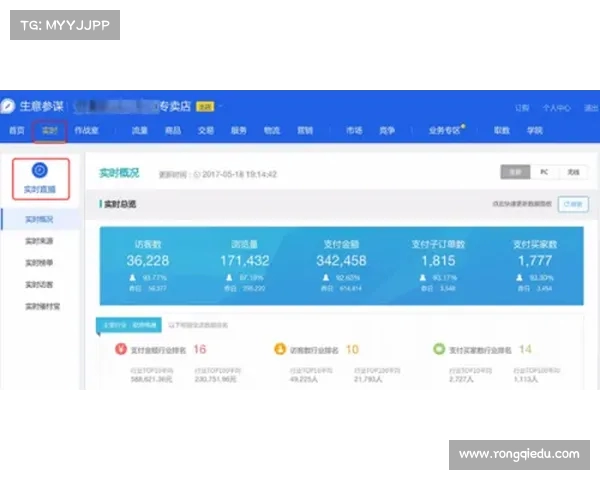Viewport: 600px width, 480px height.
Task: Switch device filter to 无线
Action: coord(572,172)
